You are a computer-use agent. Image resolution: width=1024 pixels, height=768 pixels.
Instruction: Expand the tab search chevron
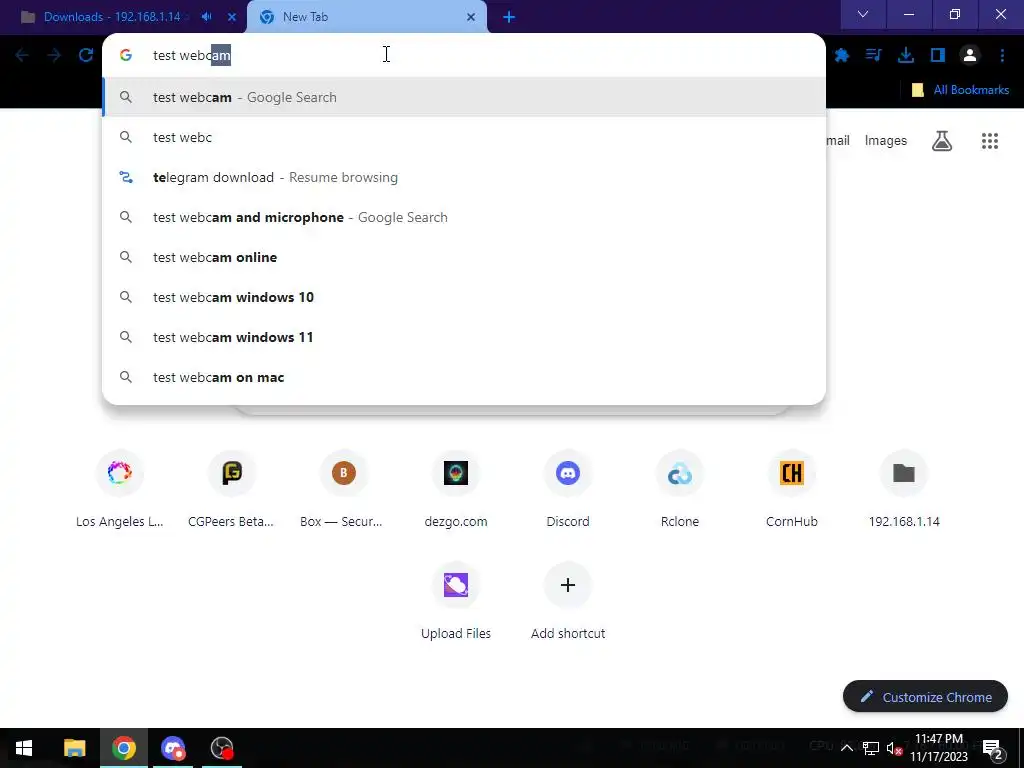pos(863,15)
